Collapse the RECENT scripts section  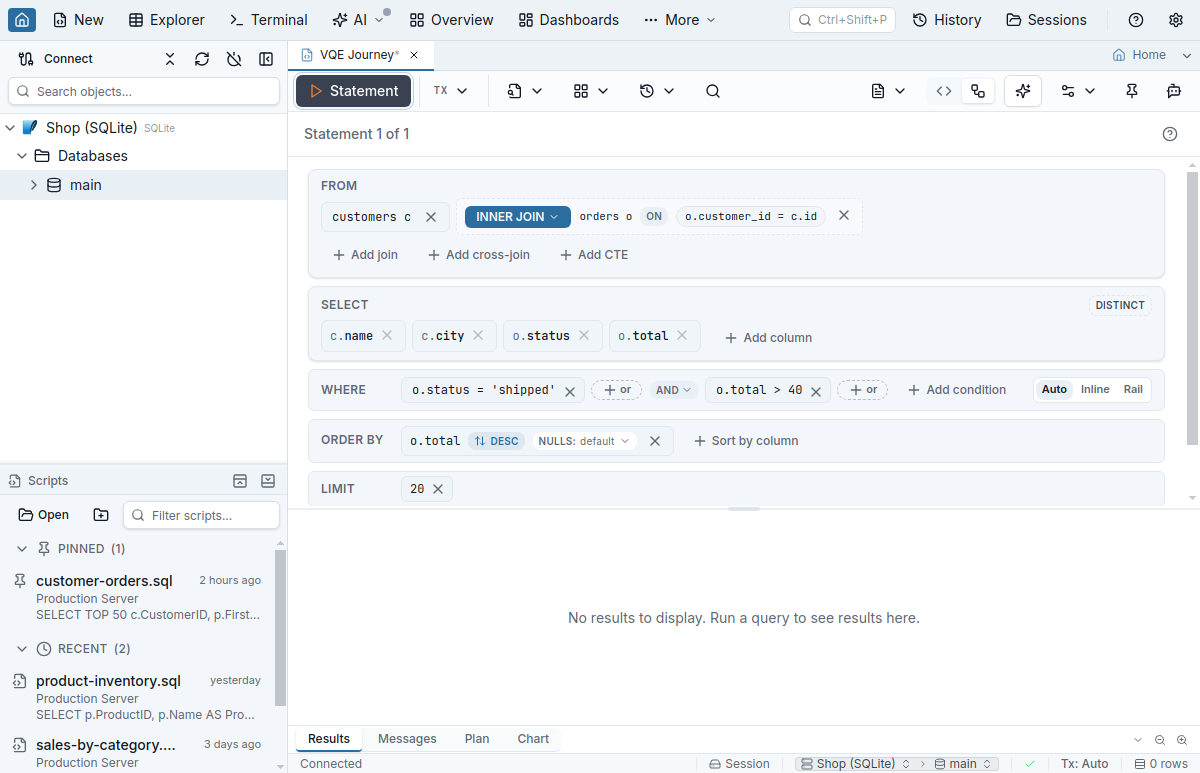22,649
